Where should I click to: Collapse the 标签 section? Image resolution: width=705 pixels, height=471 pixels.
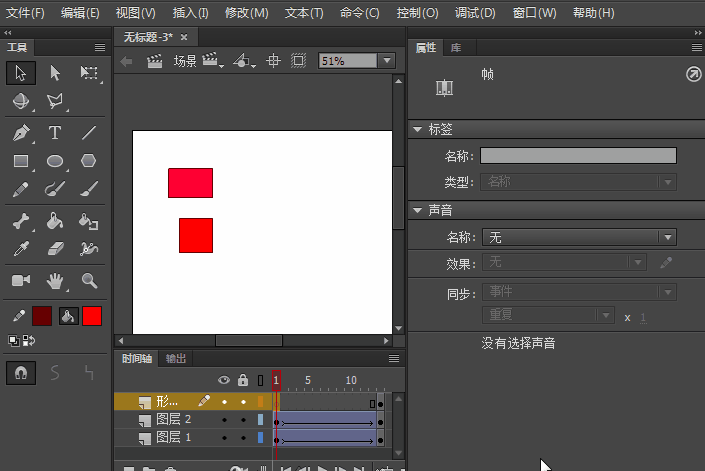click(418, 130)
